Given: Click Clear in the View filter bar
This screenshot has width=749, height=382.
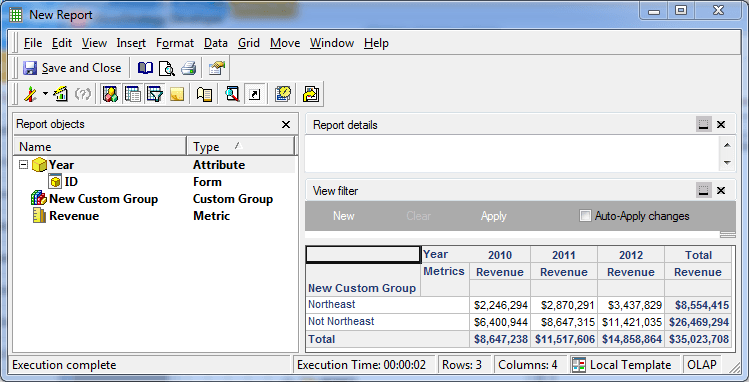Looking at the screenshot, I should point(418,216).
